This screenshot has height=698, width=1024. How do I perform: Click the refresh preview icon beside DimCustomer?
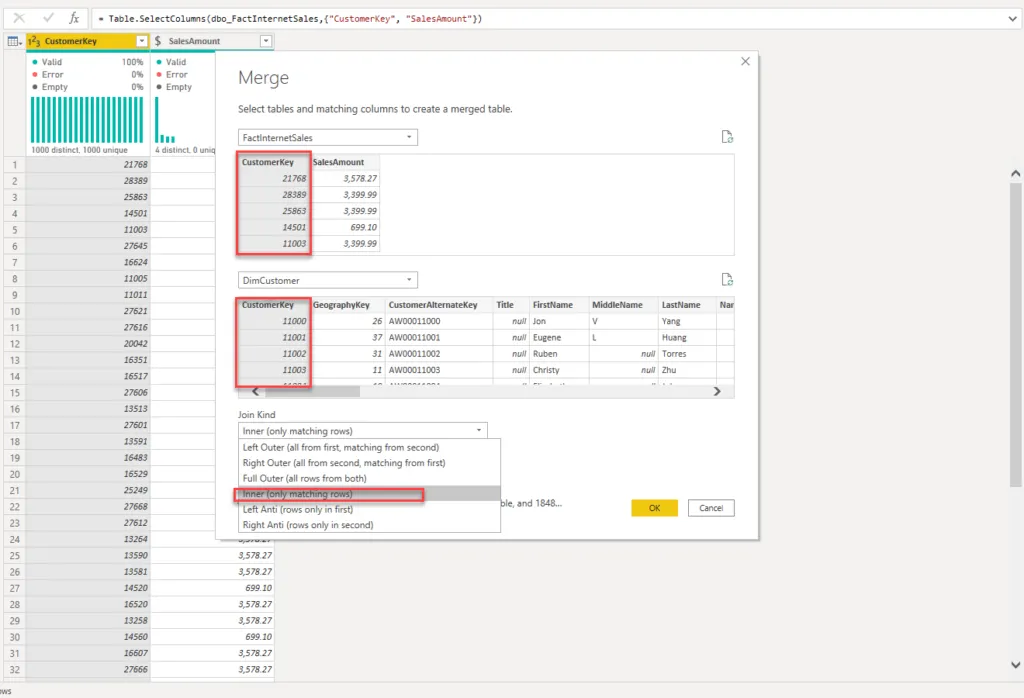click(727, 280)
